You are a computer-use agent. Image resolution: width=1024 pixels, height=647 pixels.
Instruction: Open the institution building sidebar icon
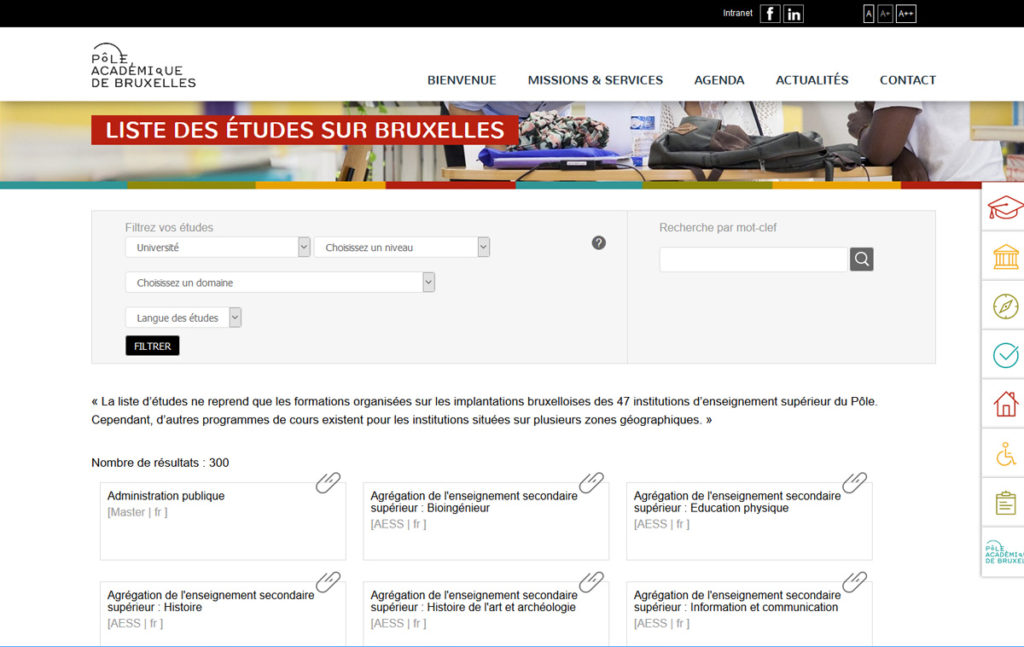(x=1006, y=257)
